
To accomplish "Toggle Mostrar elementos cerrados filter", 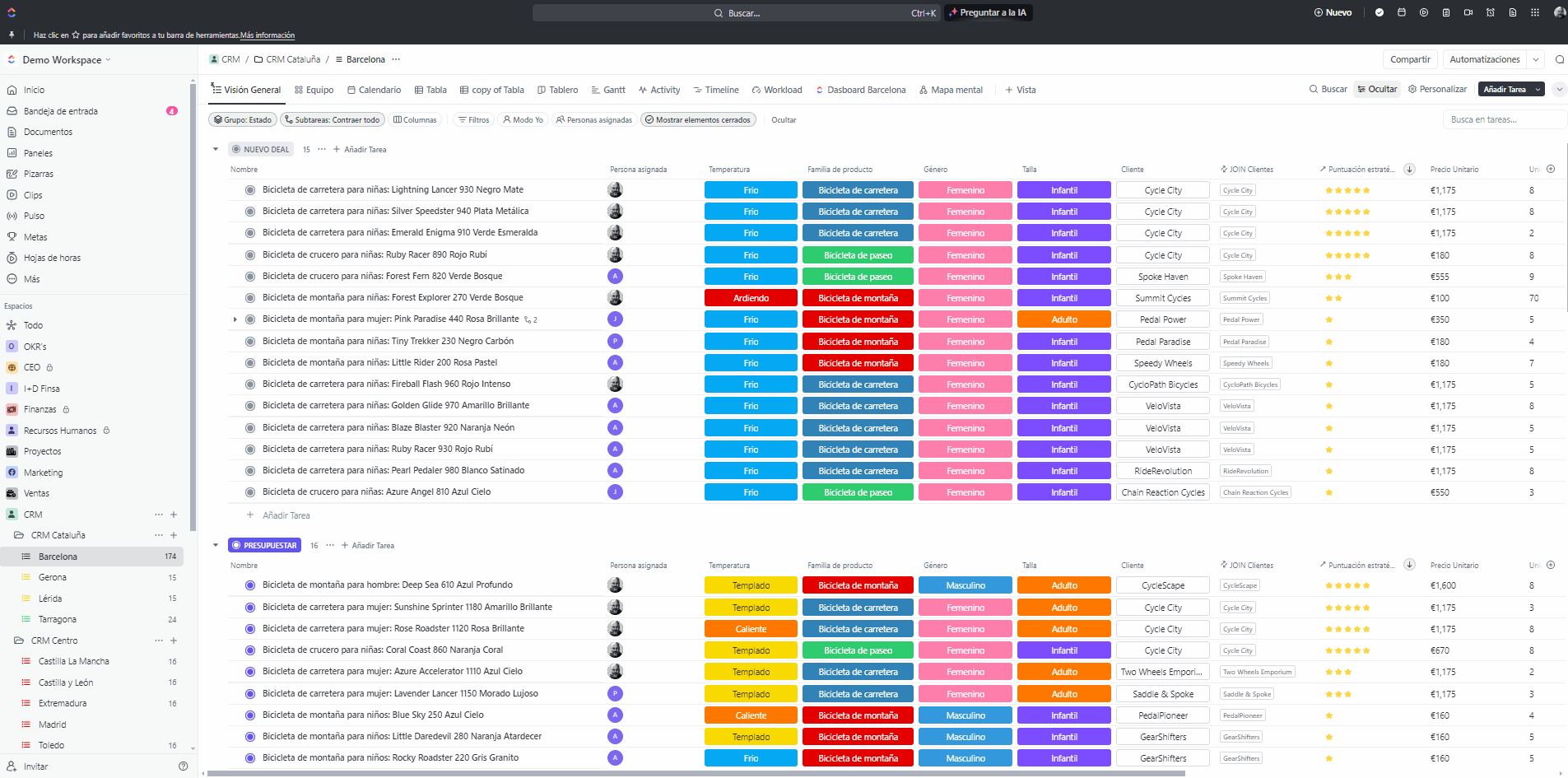I will [x=697, y=120].
